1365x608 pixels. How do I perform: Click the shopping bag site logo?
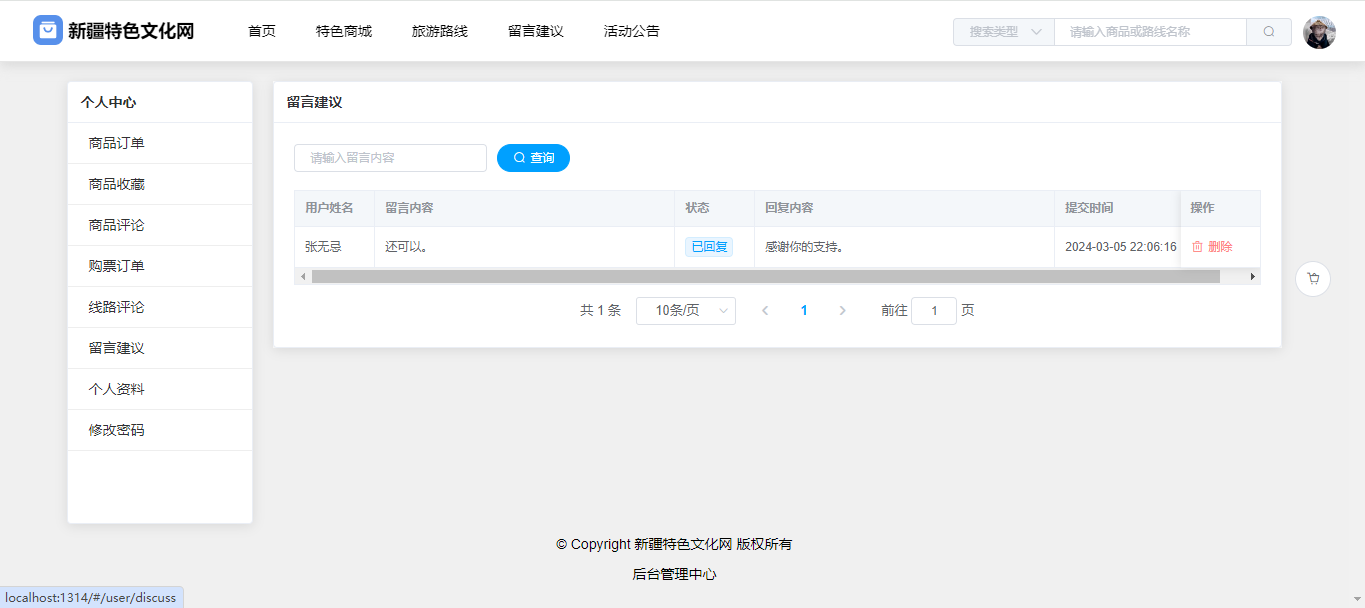(x=48, y=31)
